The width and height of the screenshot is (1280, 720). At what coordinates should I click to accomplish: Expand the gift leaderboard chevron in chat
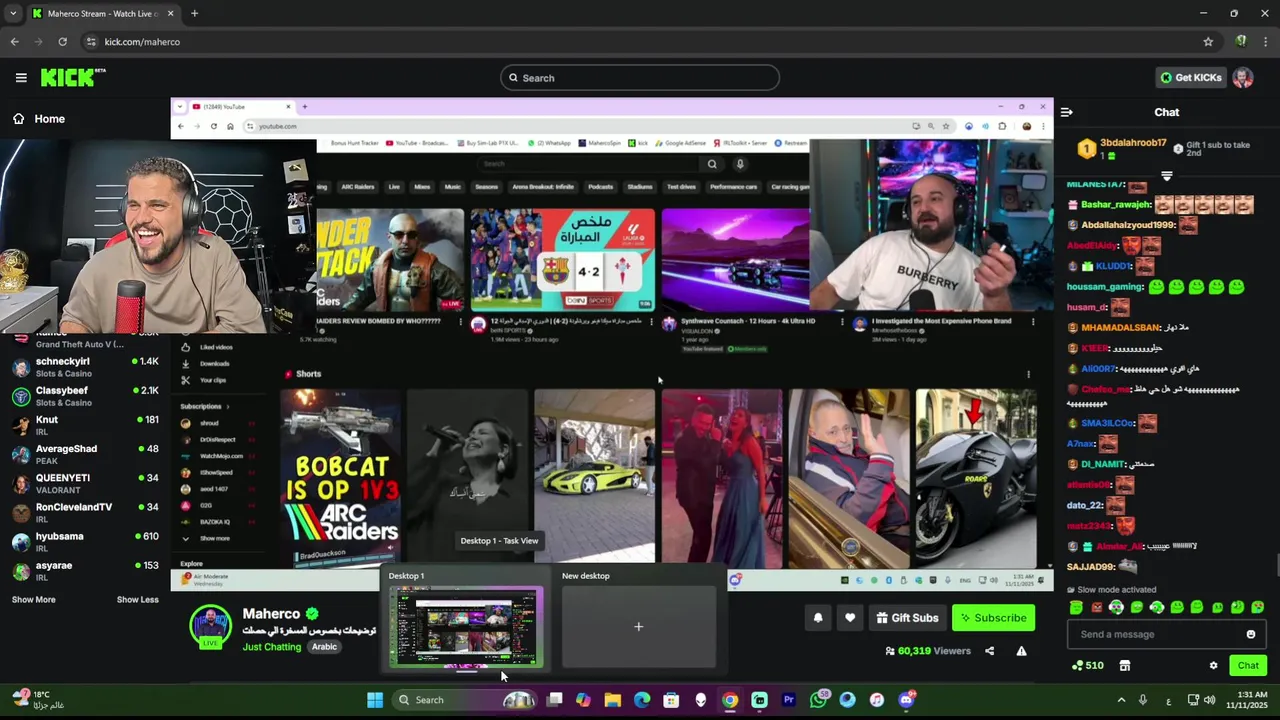pyautogui.click(x=1167, y=176)
